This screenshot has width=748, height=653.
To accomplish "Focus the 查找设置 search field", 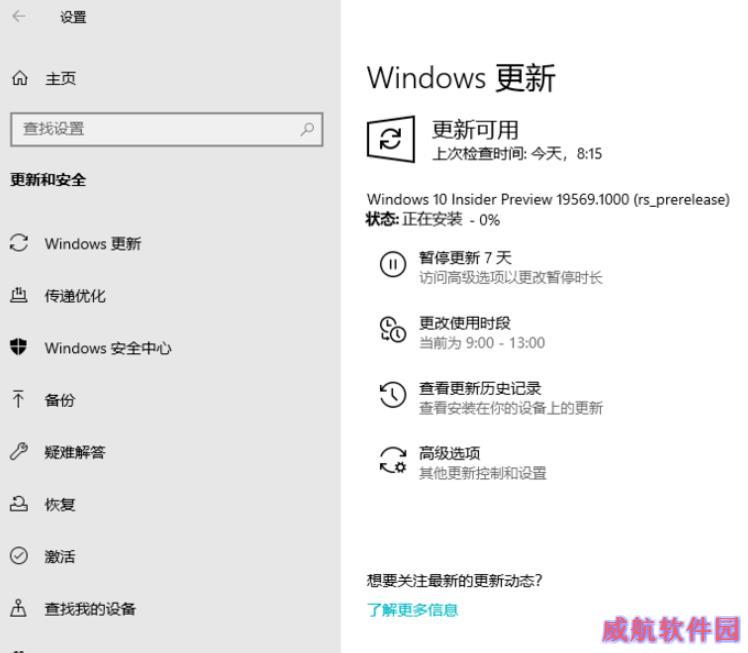I will 166,129.
